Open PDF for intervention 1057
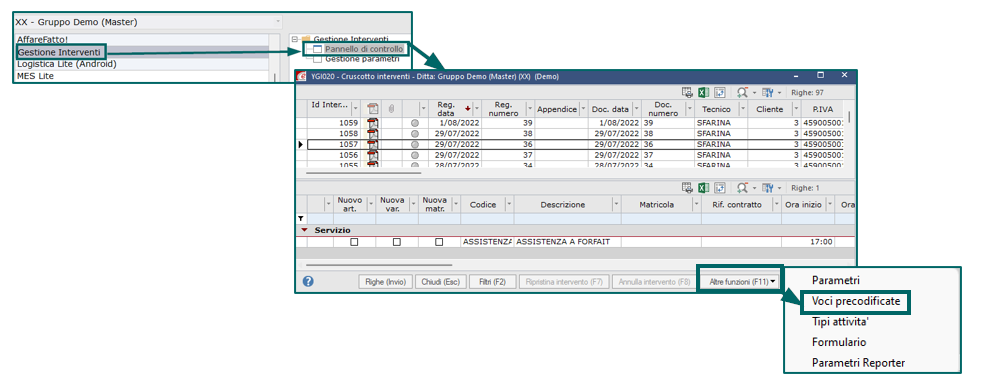 point(372,145)
